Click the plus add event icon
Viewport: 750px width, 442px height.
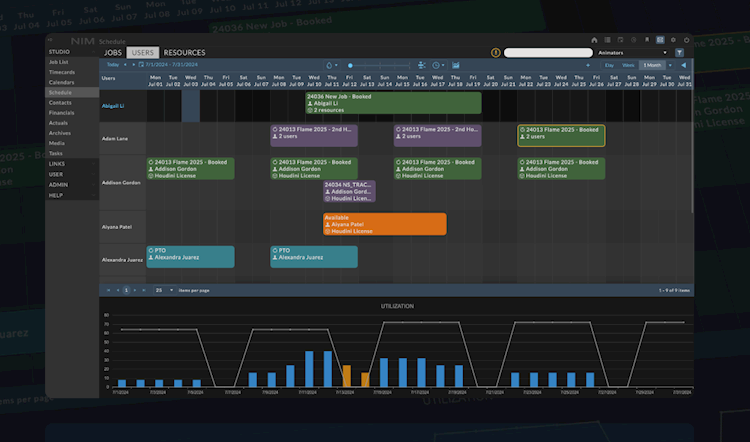point(588,65)
